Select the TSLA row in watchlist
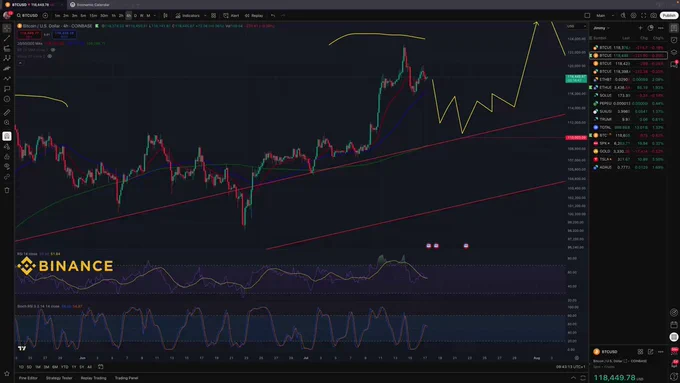 pos(628,160)
